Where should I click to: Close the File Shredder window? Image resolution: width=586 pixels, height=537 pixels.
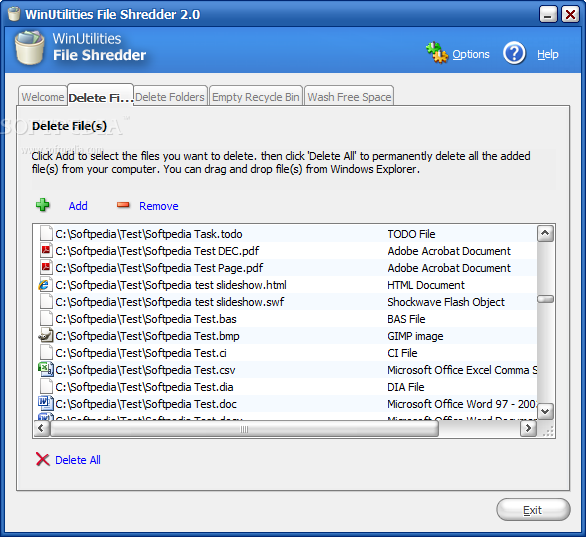pos(570,15)
